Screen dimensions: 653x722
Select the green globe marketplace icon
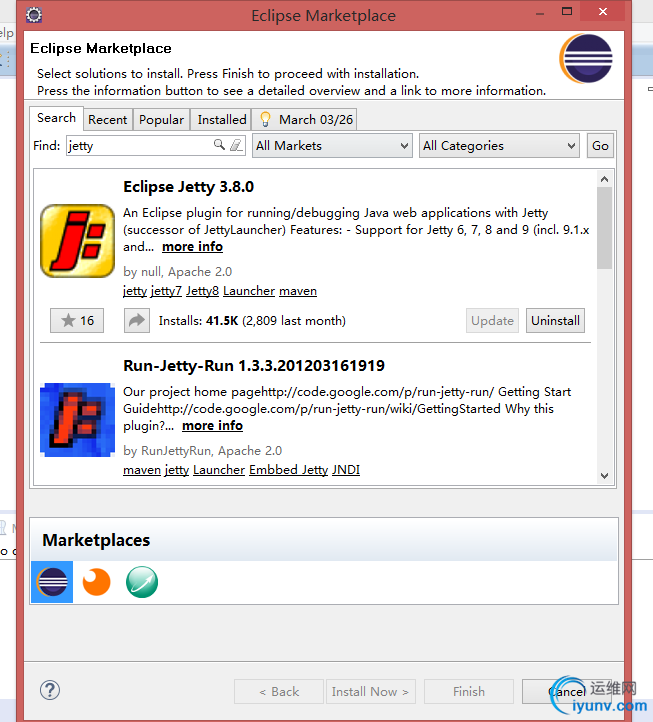point(142,582)
